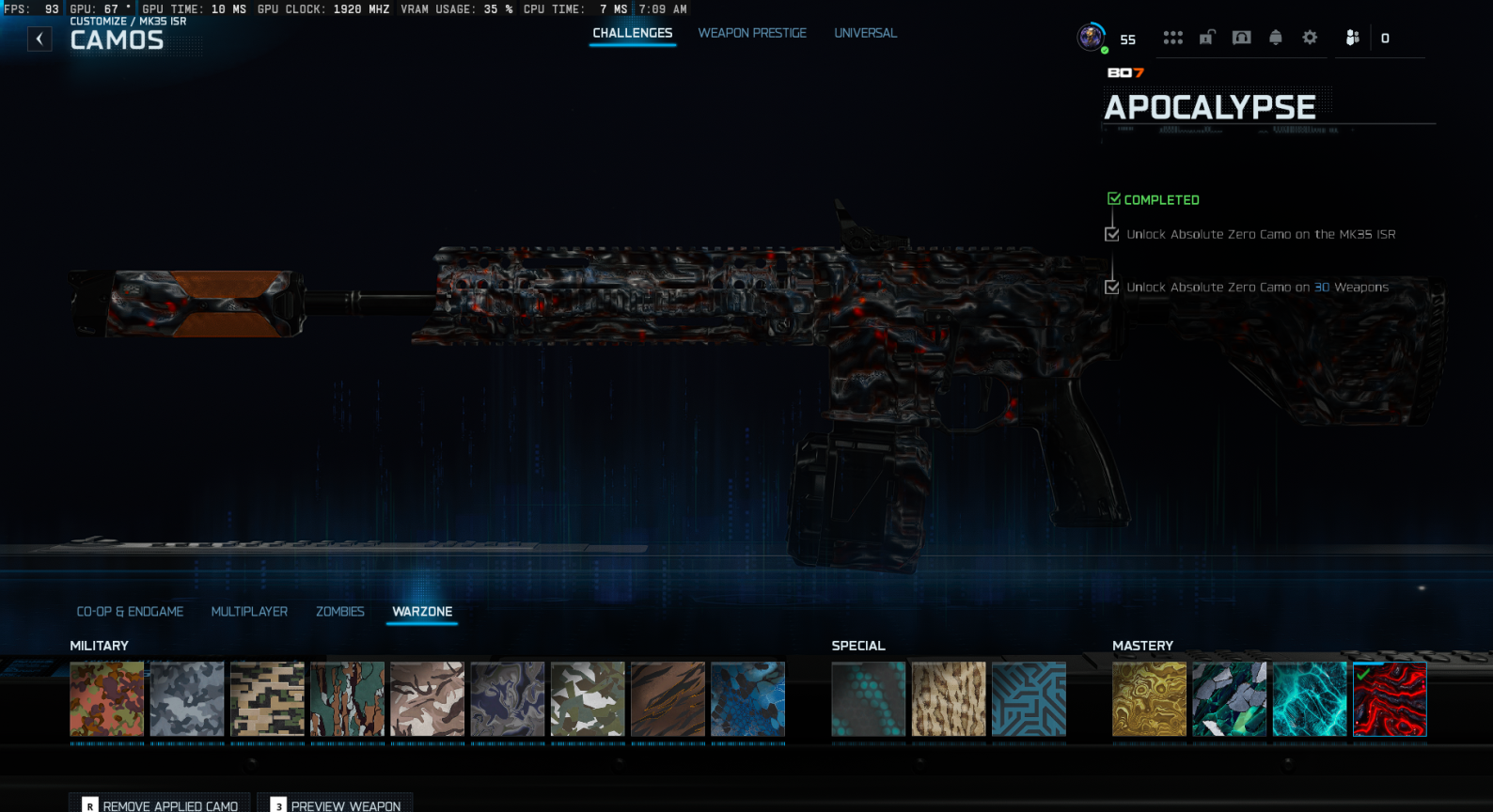The height and width of the screenshot is (812, 1493).
Task: Click the 'GPU CLOCK: 1920 MHZ' overlay readout
Action: [323, 8]
